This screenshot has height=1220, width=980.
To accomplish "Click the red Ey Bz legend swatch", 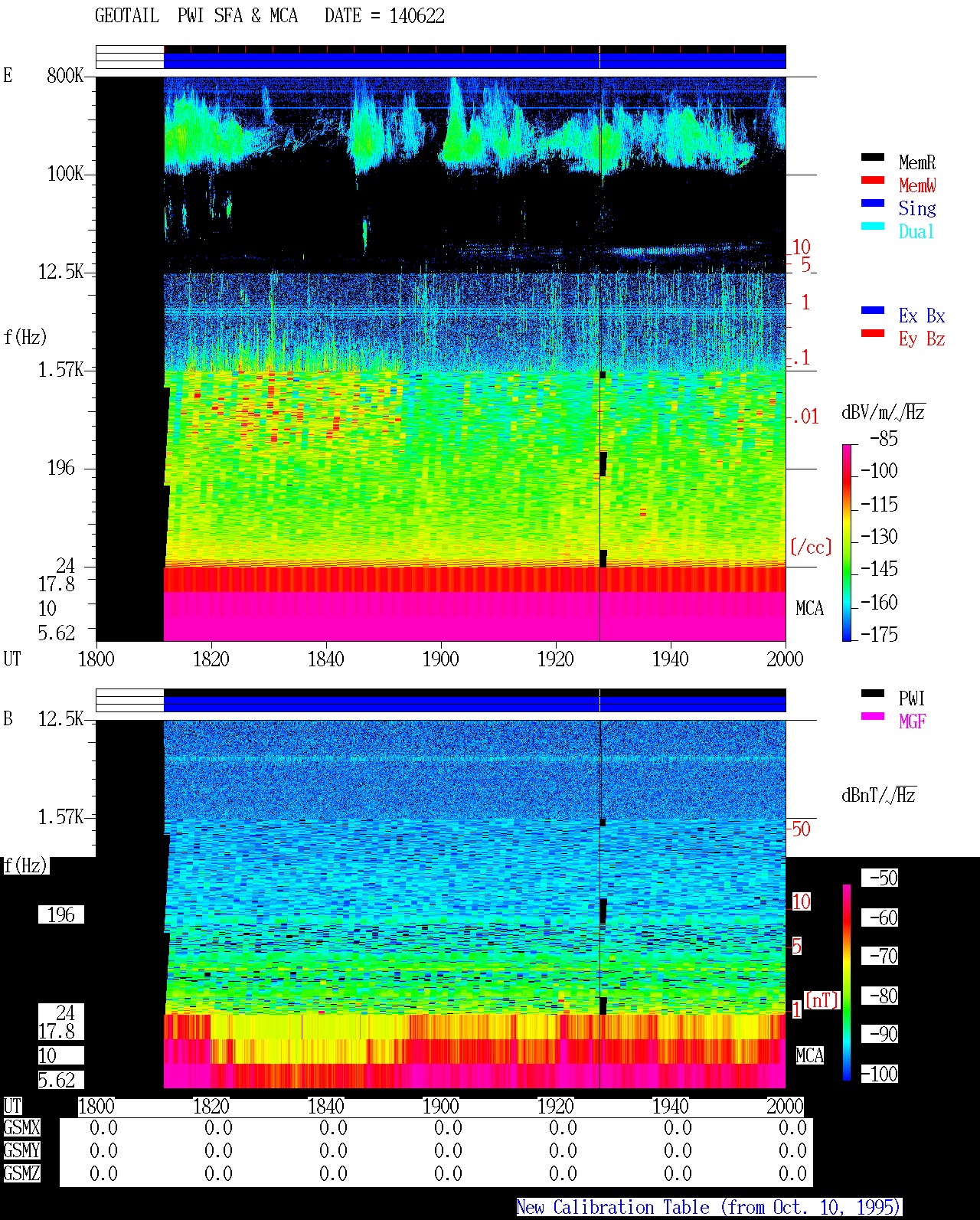I will coord(872,333).
